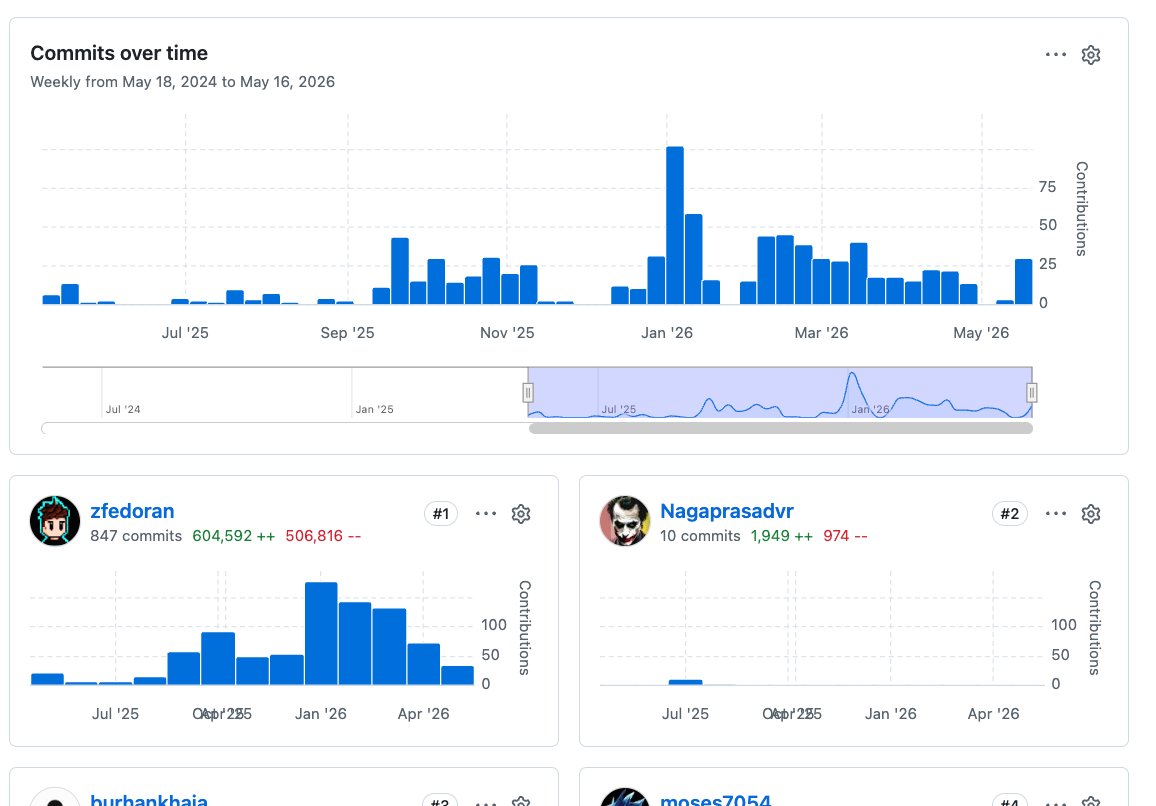The image size is (1156, 806).
Task: Click 'Jul '24' label in range navigator
Action: coord(123,409)
